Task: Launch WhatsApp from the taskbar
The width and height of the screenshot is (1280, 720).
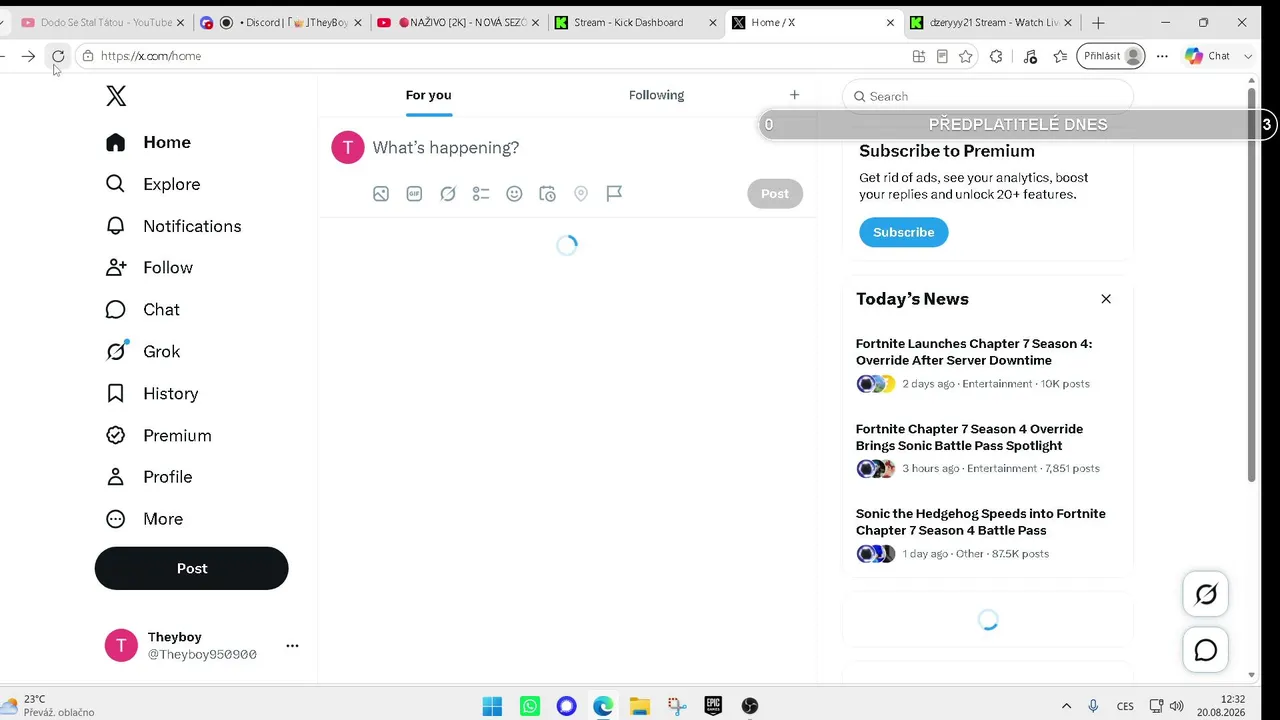Action: [530, 707]
